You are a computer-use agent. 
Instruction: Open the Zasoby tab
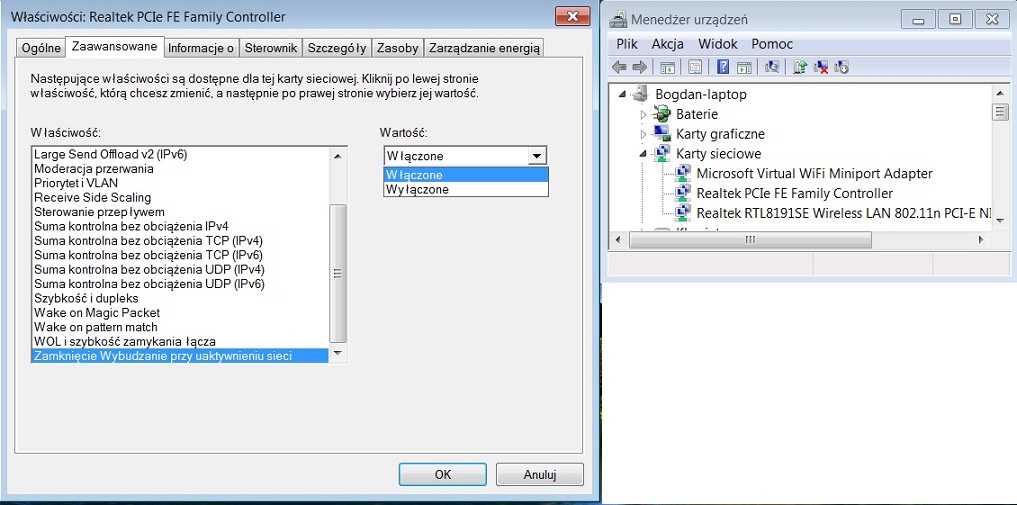tap(398, 48)
